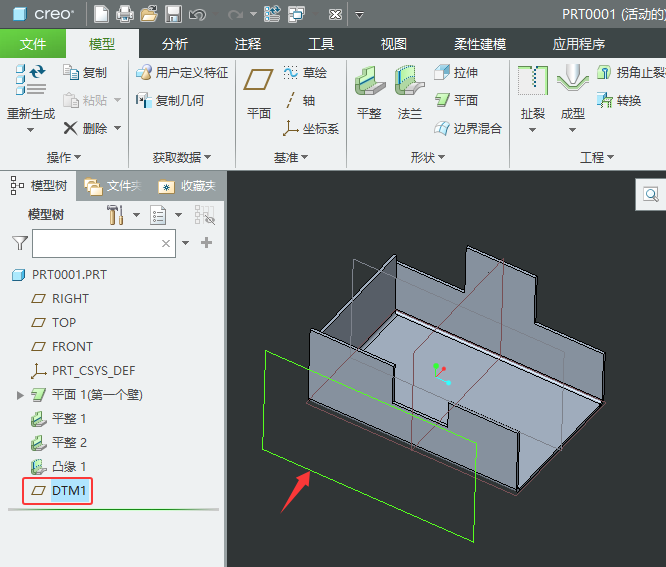Click the Regenerate icon in title toolbar
The width and height of the screenshot is (666, 567).
[272, 14]
